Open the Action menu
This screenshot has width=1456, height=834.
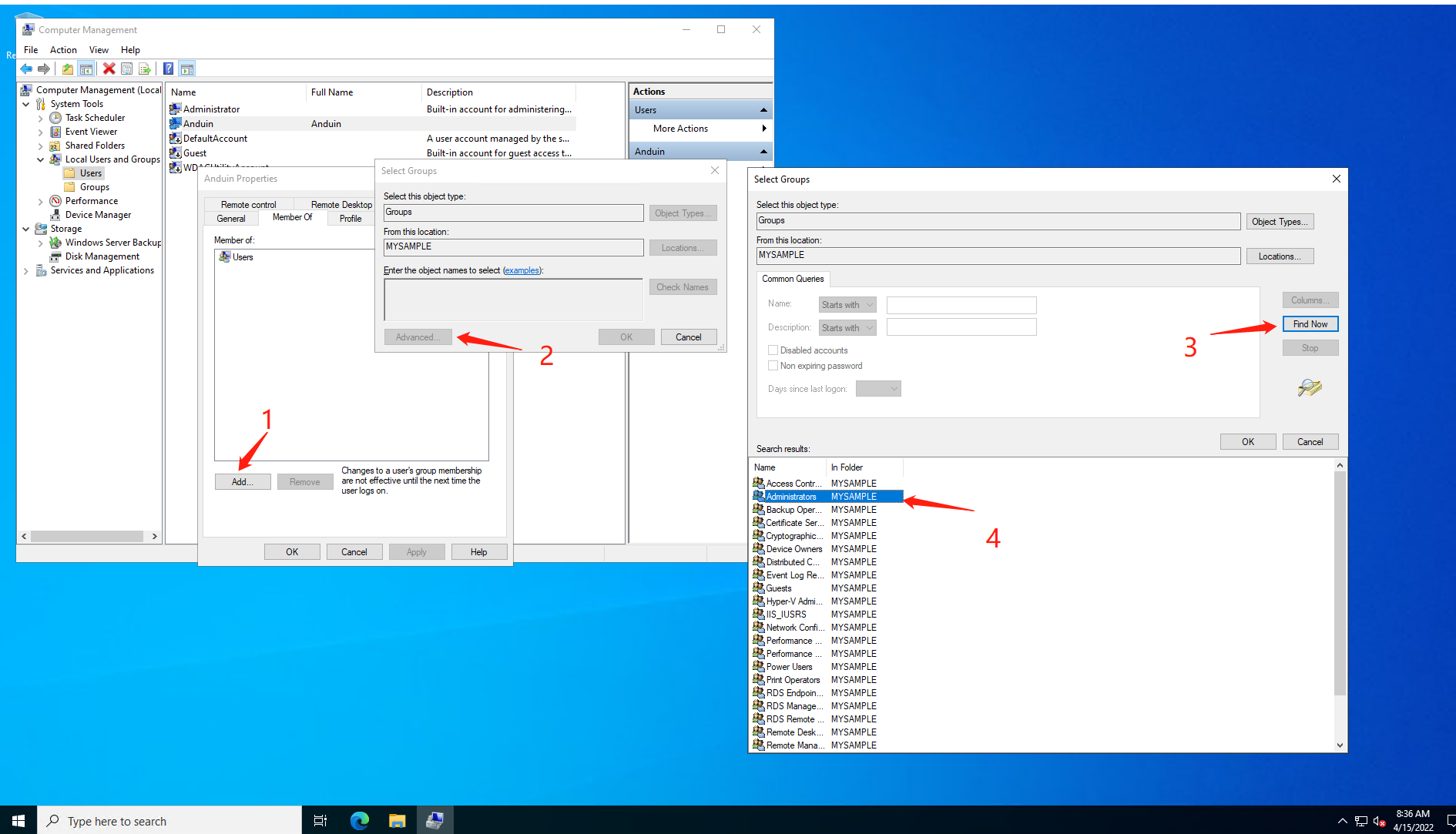[x=63, y=50]
